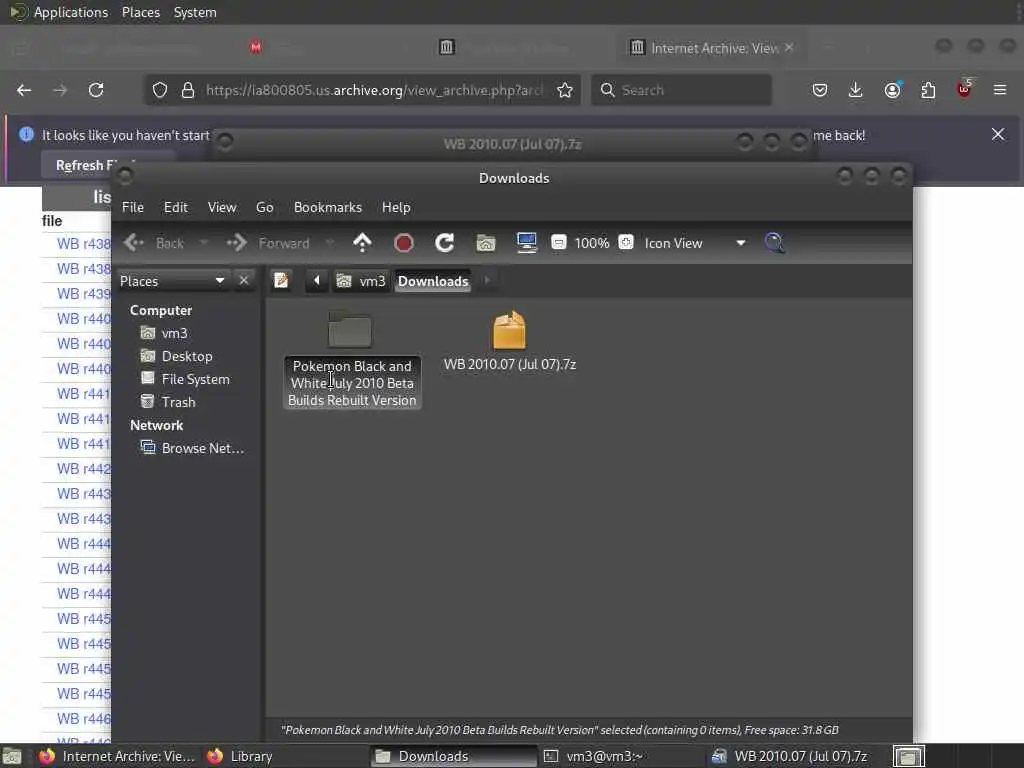Click the uBlock Origin extension icon
This screenshot has width=1024, height=768.
[964, 89]
